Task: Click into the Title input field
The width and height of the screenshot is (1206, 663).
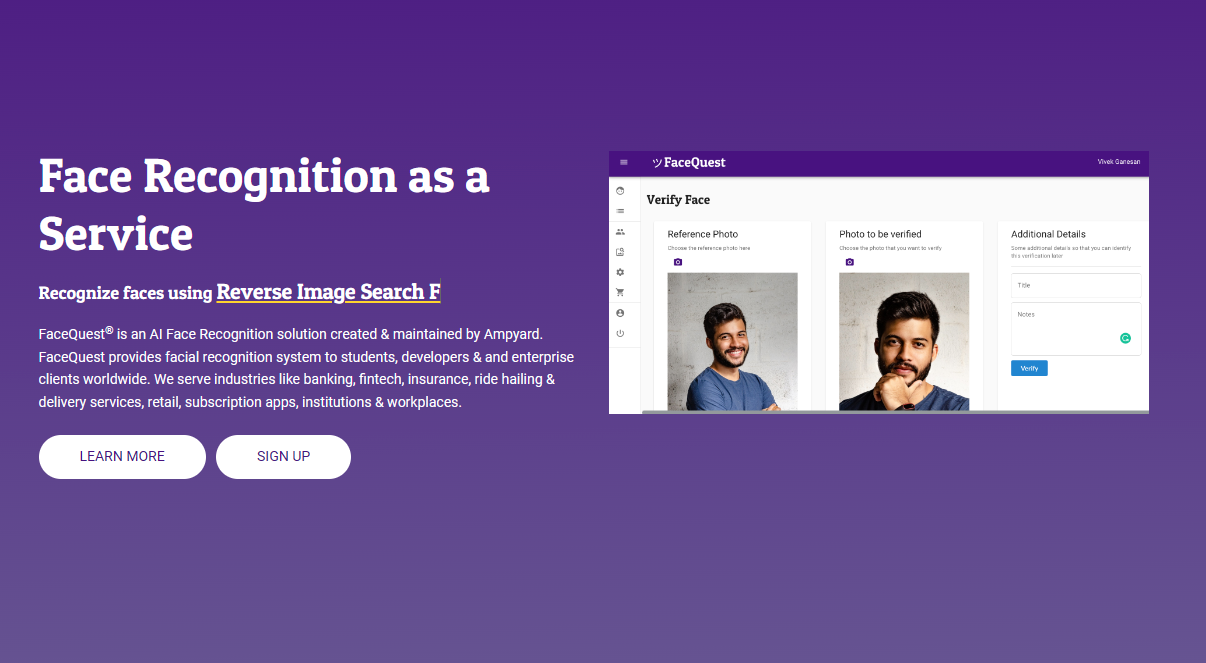Action: tap(1076, 286)
